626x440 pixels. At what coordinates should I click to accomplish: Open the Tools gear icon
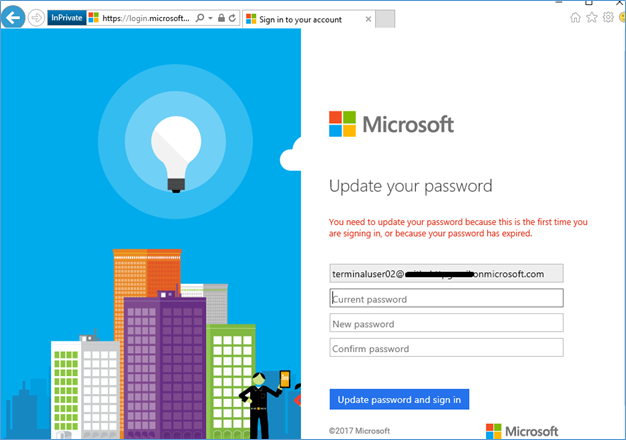[x=608, y=17]
